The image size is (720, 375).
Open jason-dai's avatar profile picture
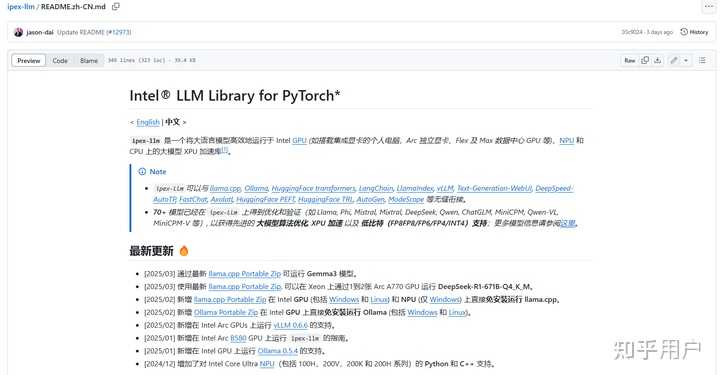[18, 32]
